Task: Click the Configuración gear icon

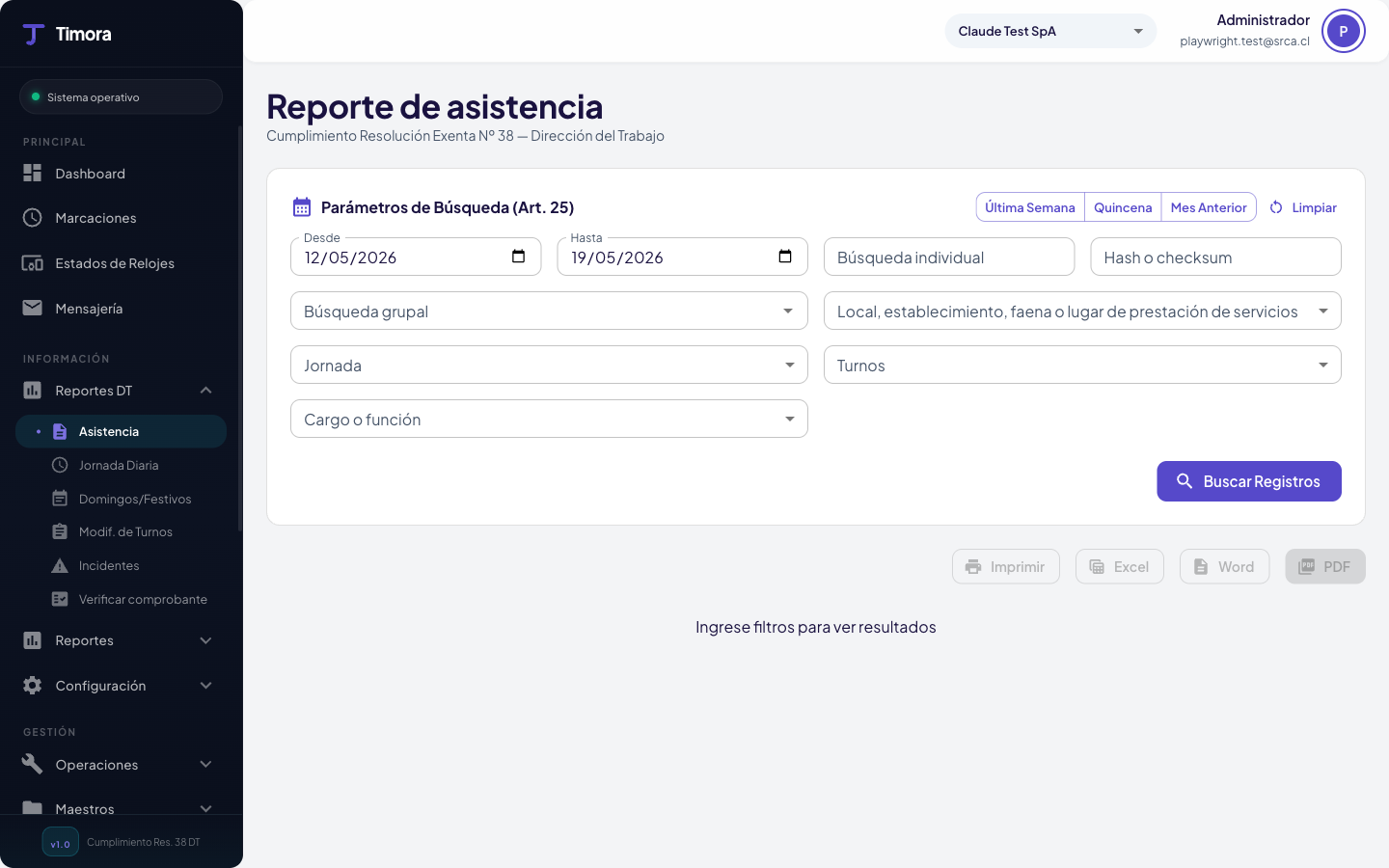Action: point(33,685)
